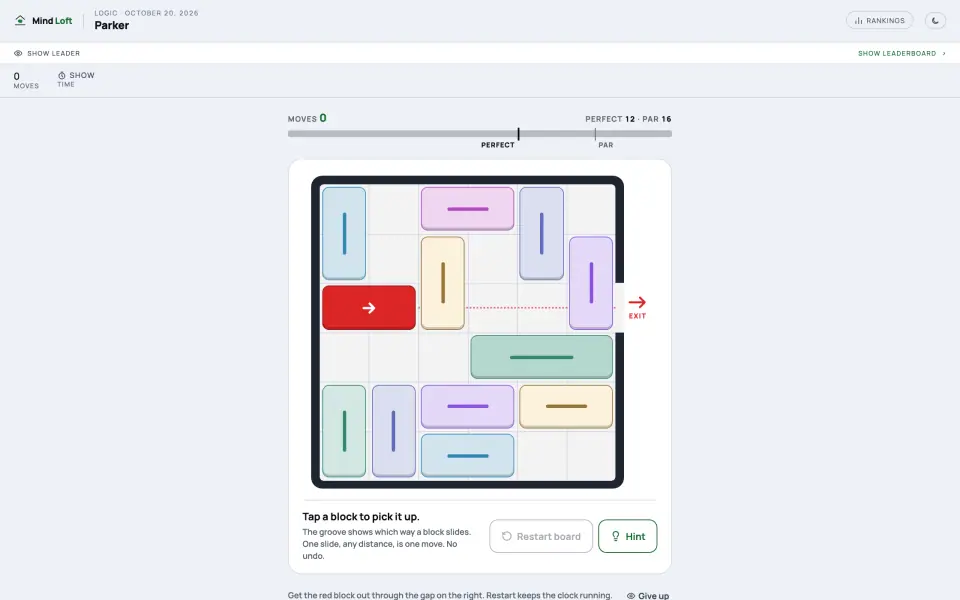Click the Mind Loft home logo
Screen dimensions: 960x600
[43, 21]
